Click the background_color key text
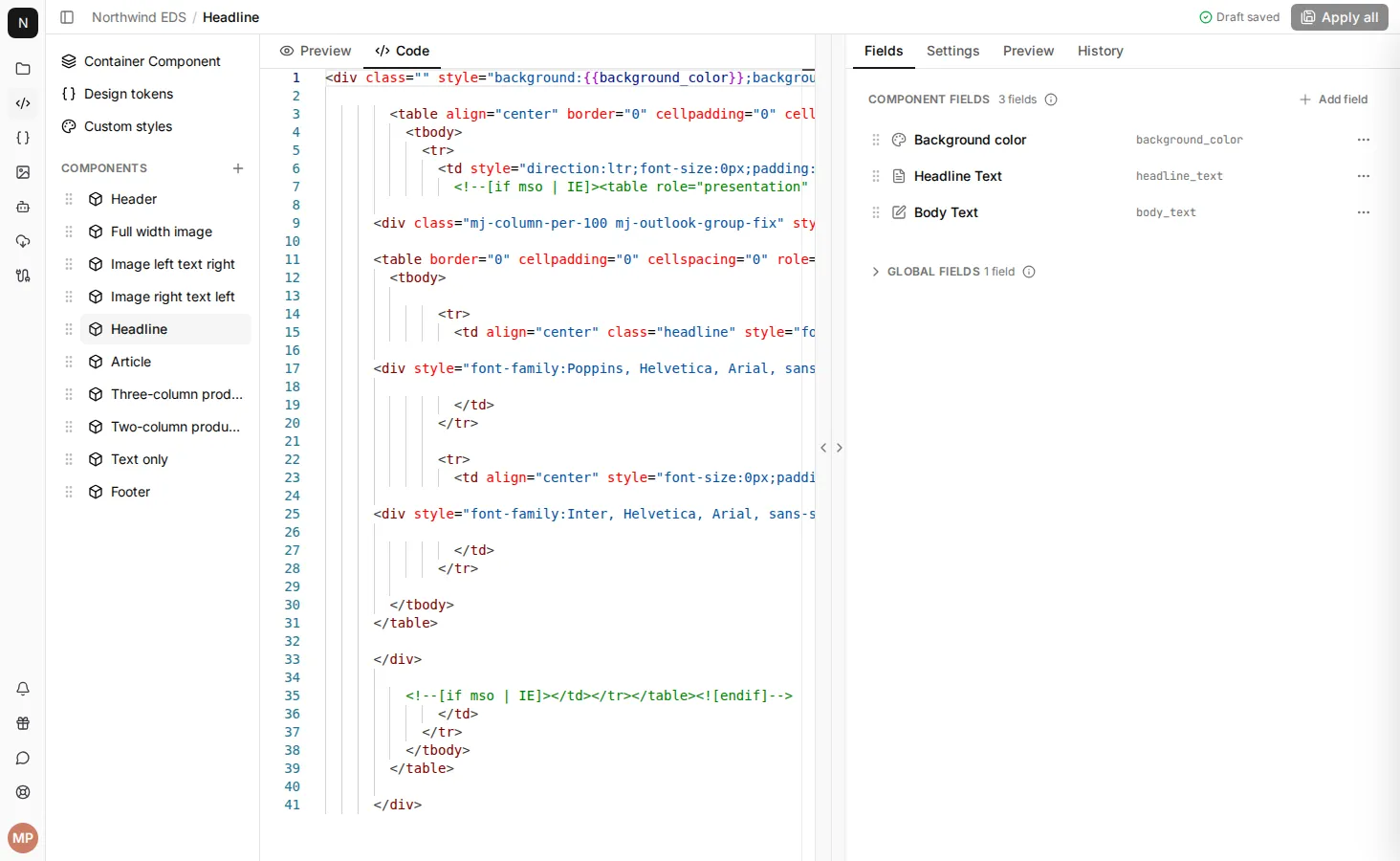The width and height of the screenshot is (1400, 861). point(1189,140)
